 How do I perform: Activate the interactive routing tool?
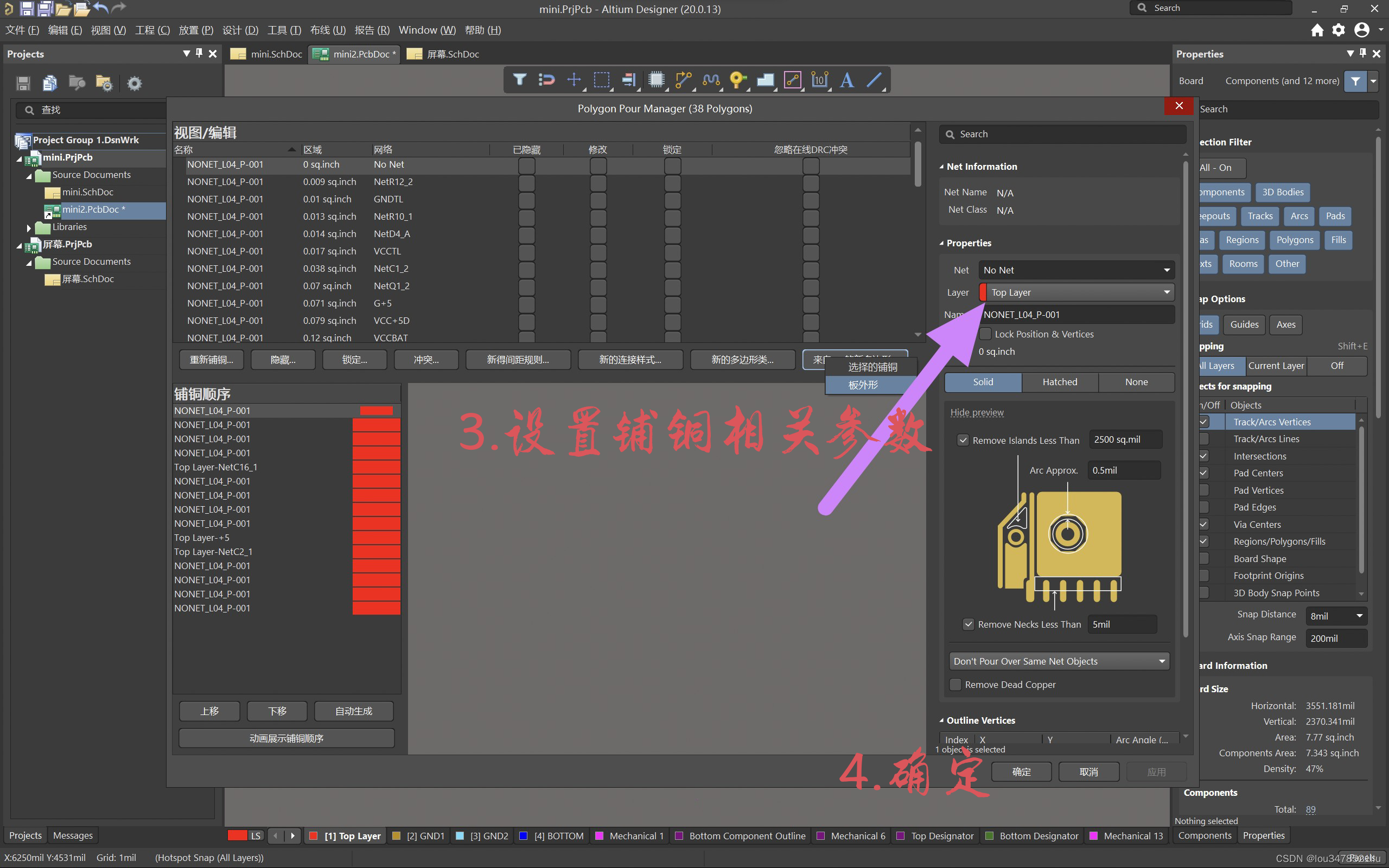click(683, 80)
